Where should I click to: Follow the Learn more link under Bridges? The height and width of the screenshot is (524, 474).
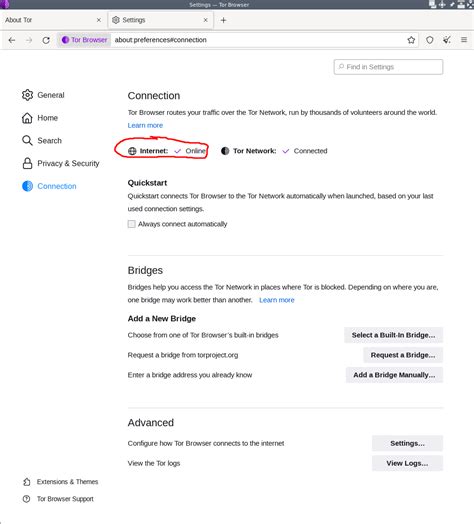tap(277, 300)
